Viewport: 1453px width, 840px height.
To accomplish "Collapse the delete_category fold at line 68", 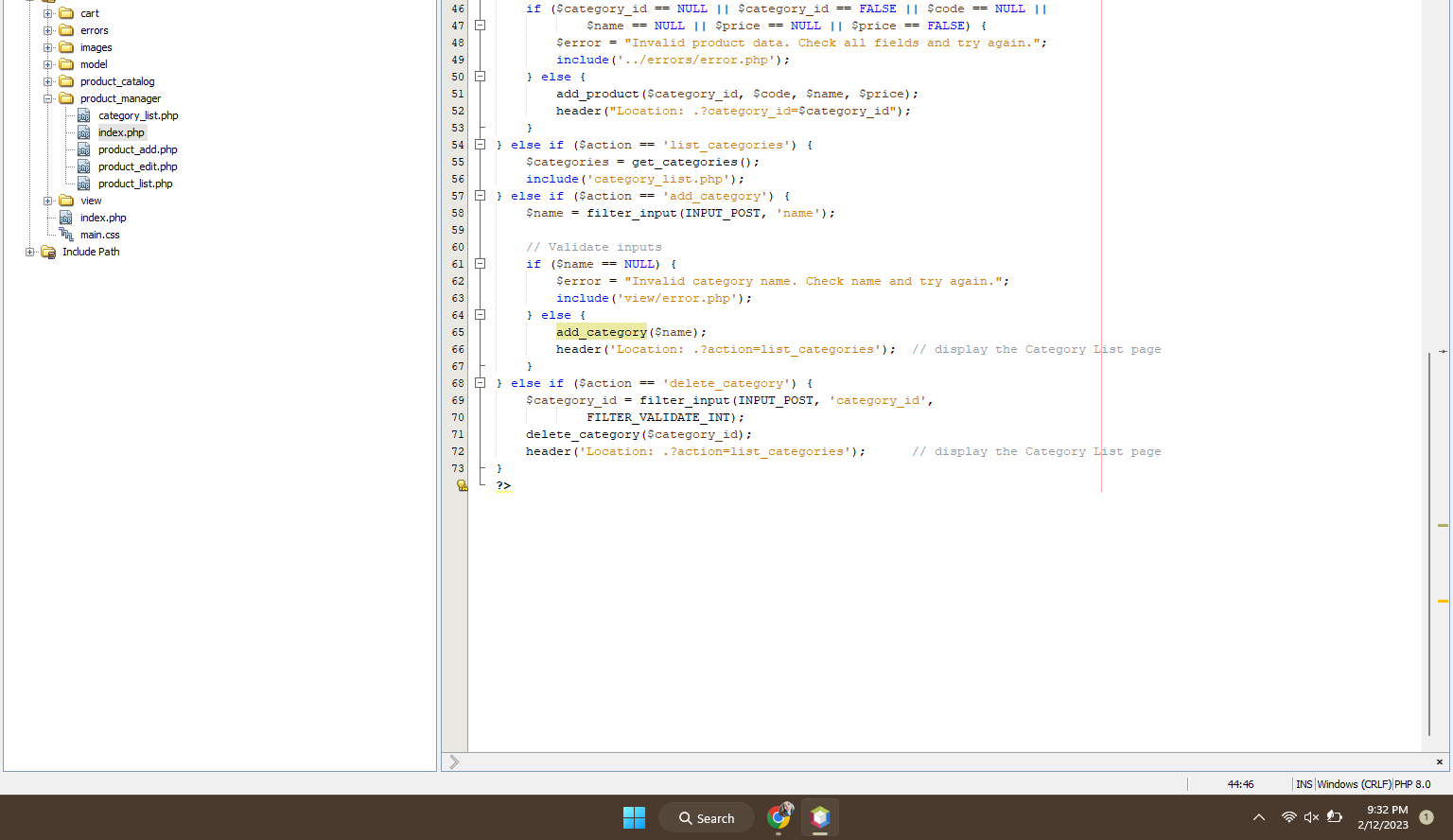I will 480,383.
